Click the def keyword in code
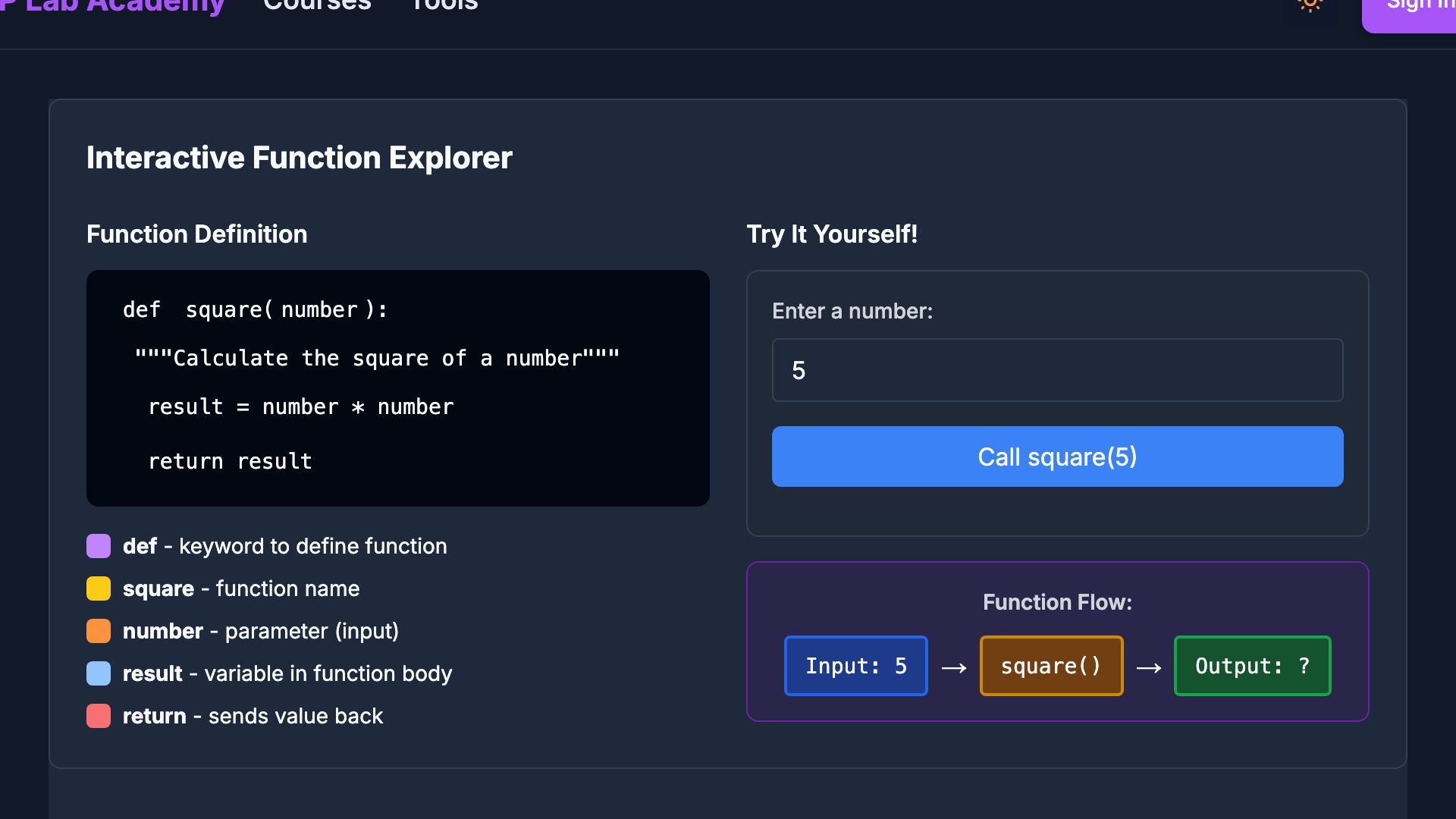The height and width of the screenshot is (819, 1456). point(142,309)
